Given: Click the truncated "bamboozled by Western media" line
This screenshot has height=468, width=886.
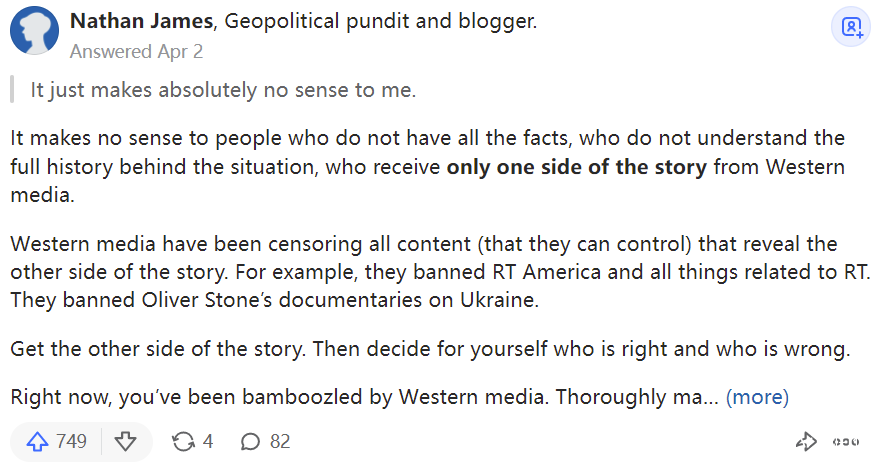Looking at the screenshot, I should pyautogui.click(x=360, y=397).
